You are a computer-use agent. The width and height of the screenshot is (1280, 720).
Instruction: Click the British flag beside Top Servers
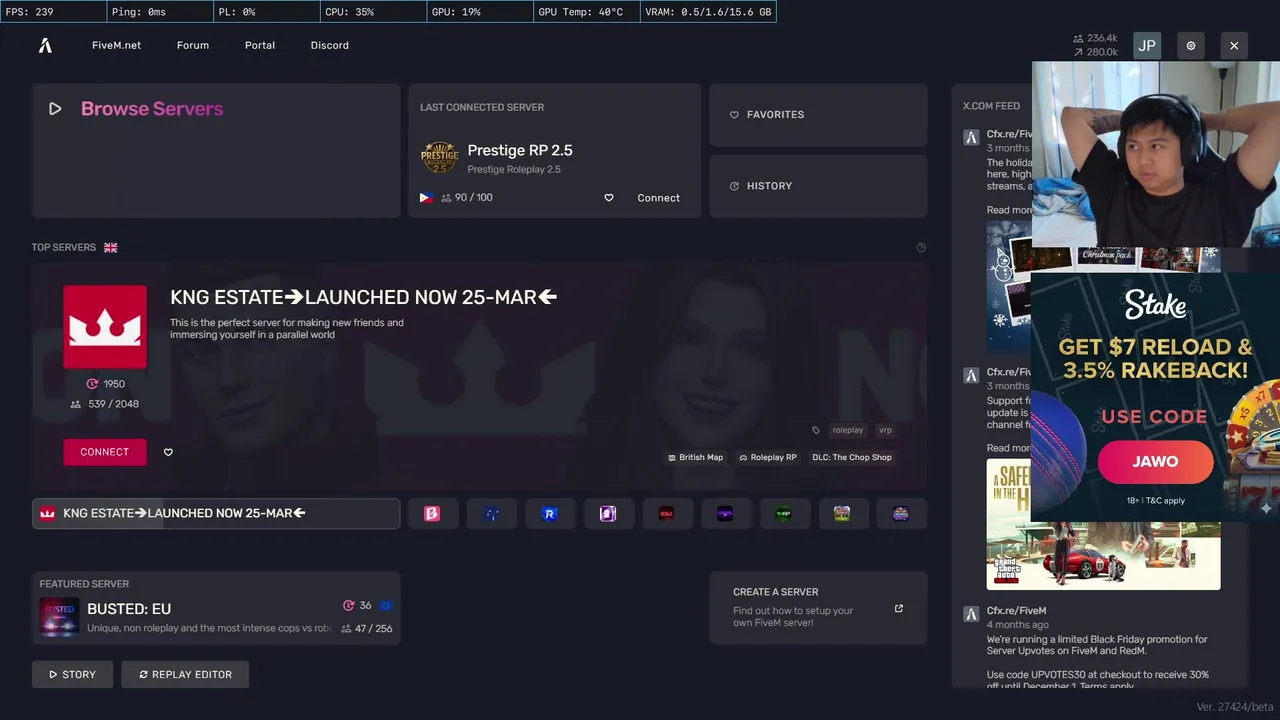tap(111, 247)
